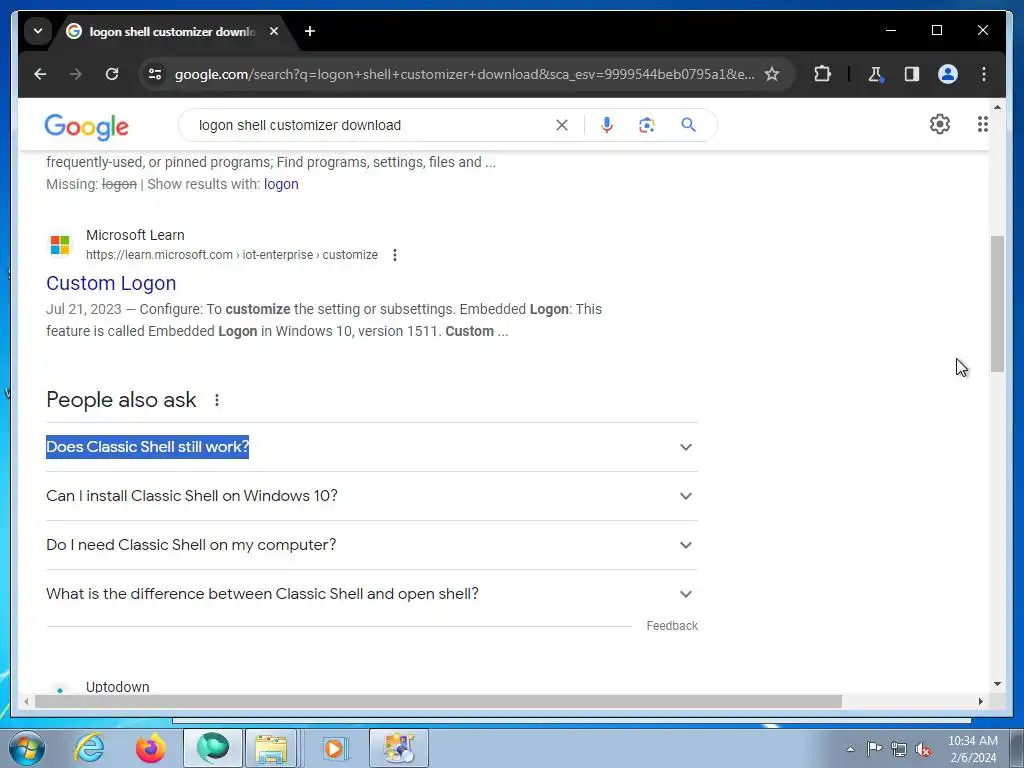Toggle the Chrome side panel
This screenshot has height=768, width=1024.
912,74
